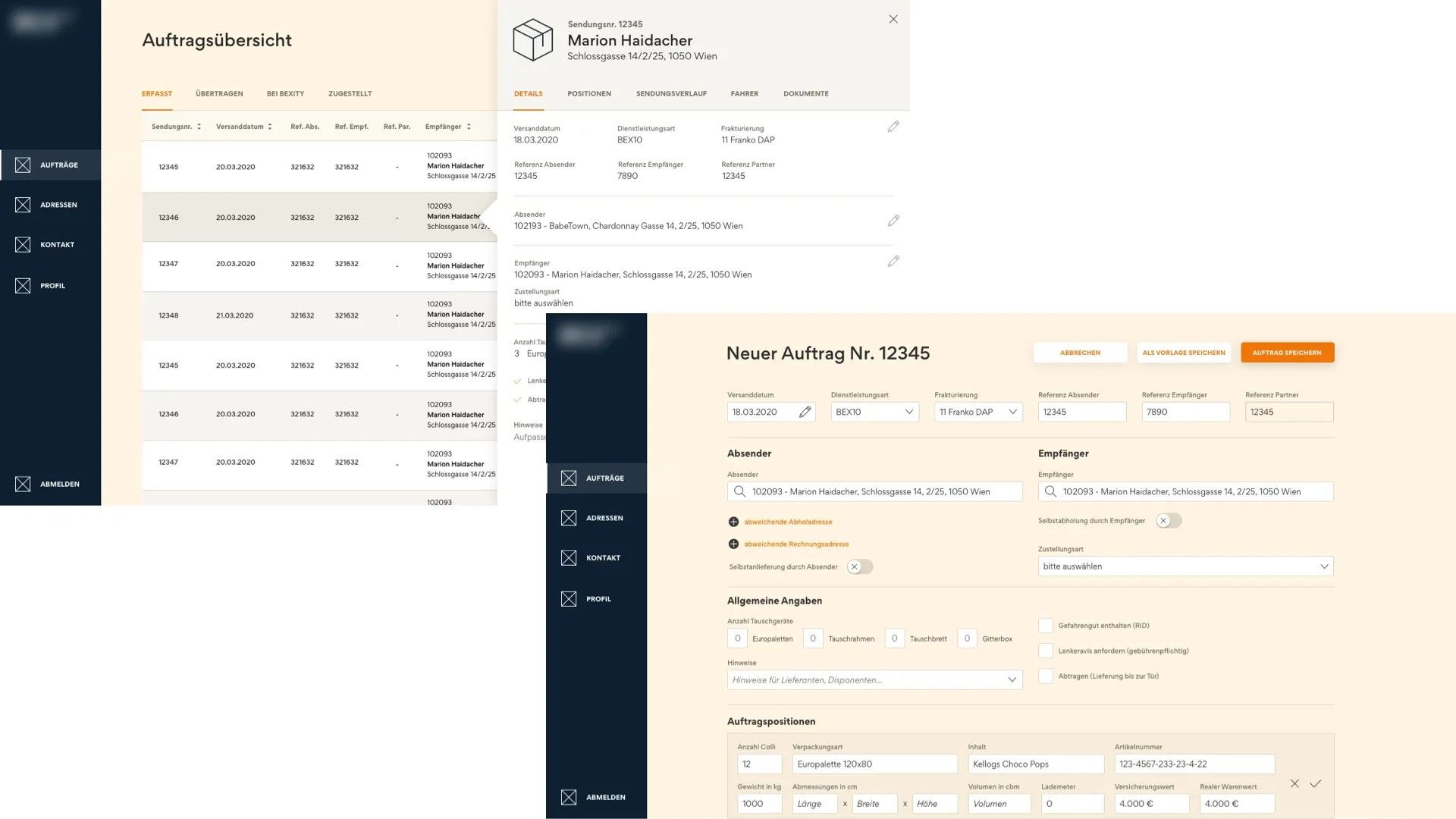Confirm the Auftragsposition with the checkmark icon
1456x819 pixels.
(1316, 783)
